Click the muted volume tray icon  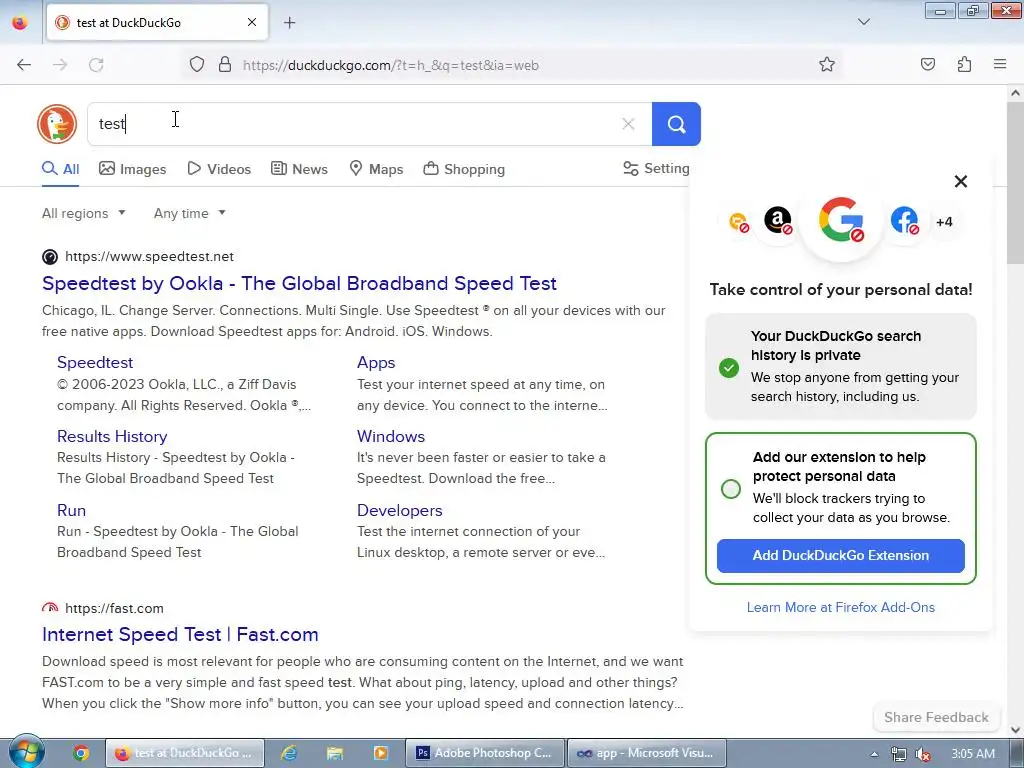[923, 754]
